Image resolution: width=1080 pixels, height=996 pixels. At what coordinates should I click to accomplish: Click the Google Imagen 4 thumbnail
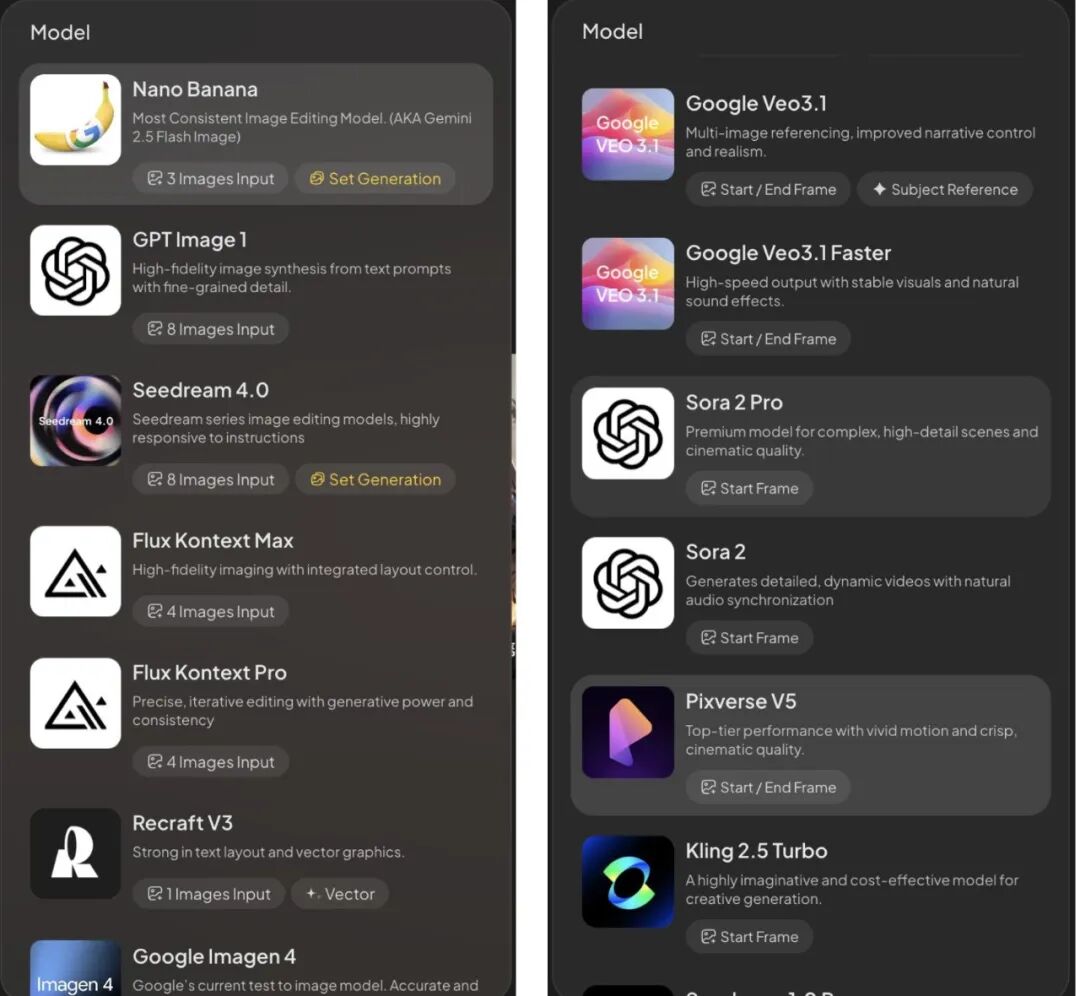click(75, 967)
